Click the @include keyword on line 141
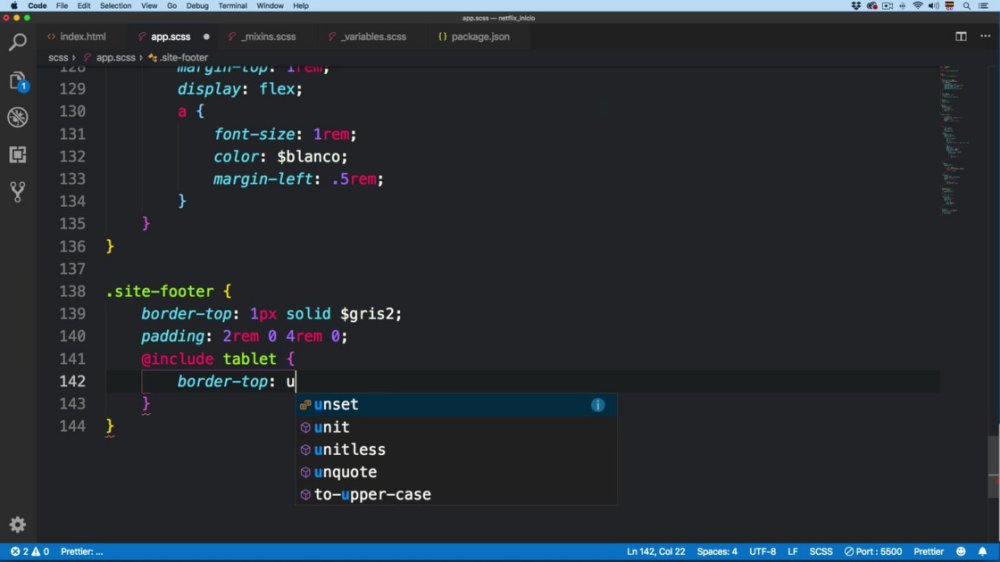The image size is (1000, 562). coord(177,359)
